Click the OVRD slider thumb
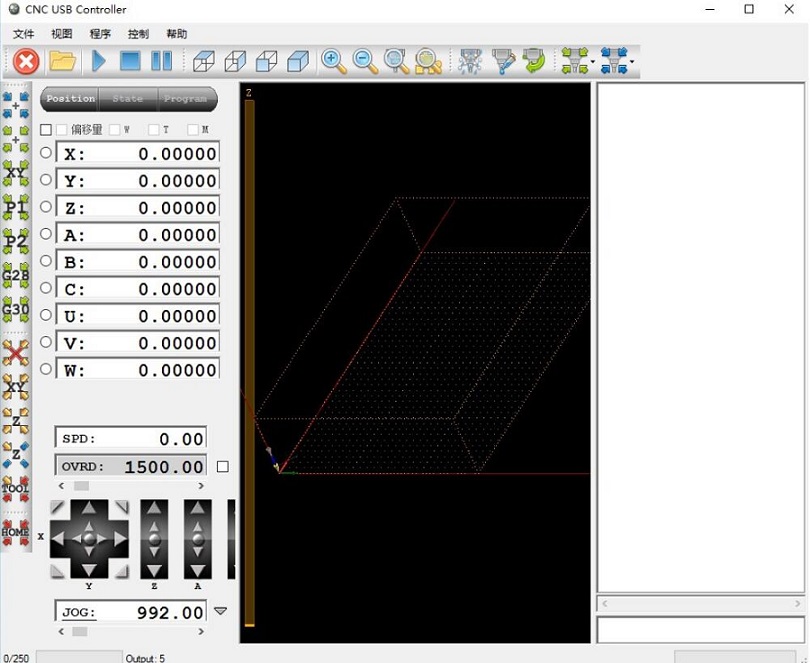 coord(82,486)
